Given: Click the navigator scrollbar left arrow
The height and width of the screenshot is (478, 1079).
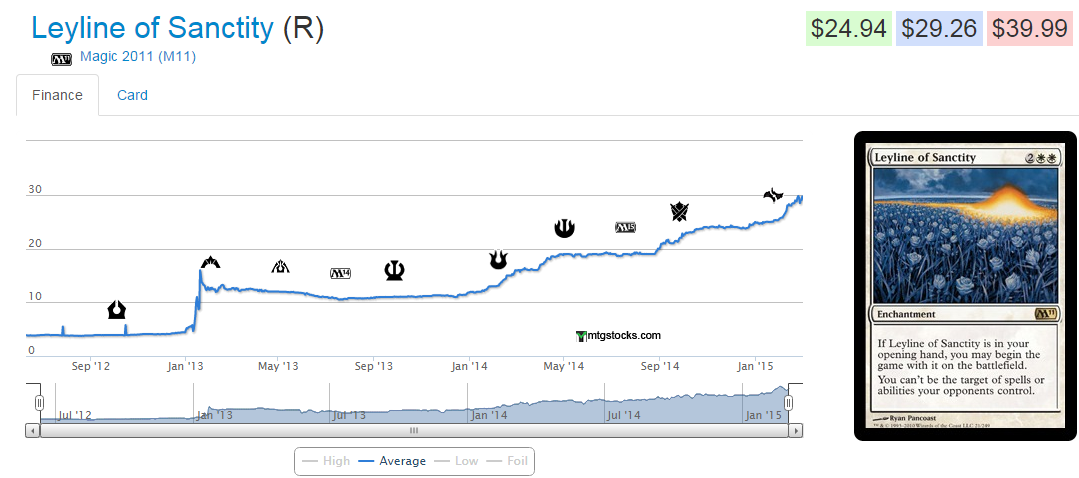Looking at the screenshot, I should click(32, 431).
